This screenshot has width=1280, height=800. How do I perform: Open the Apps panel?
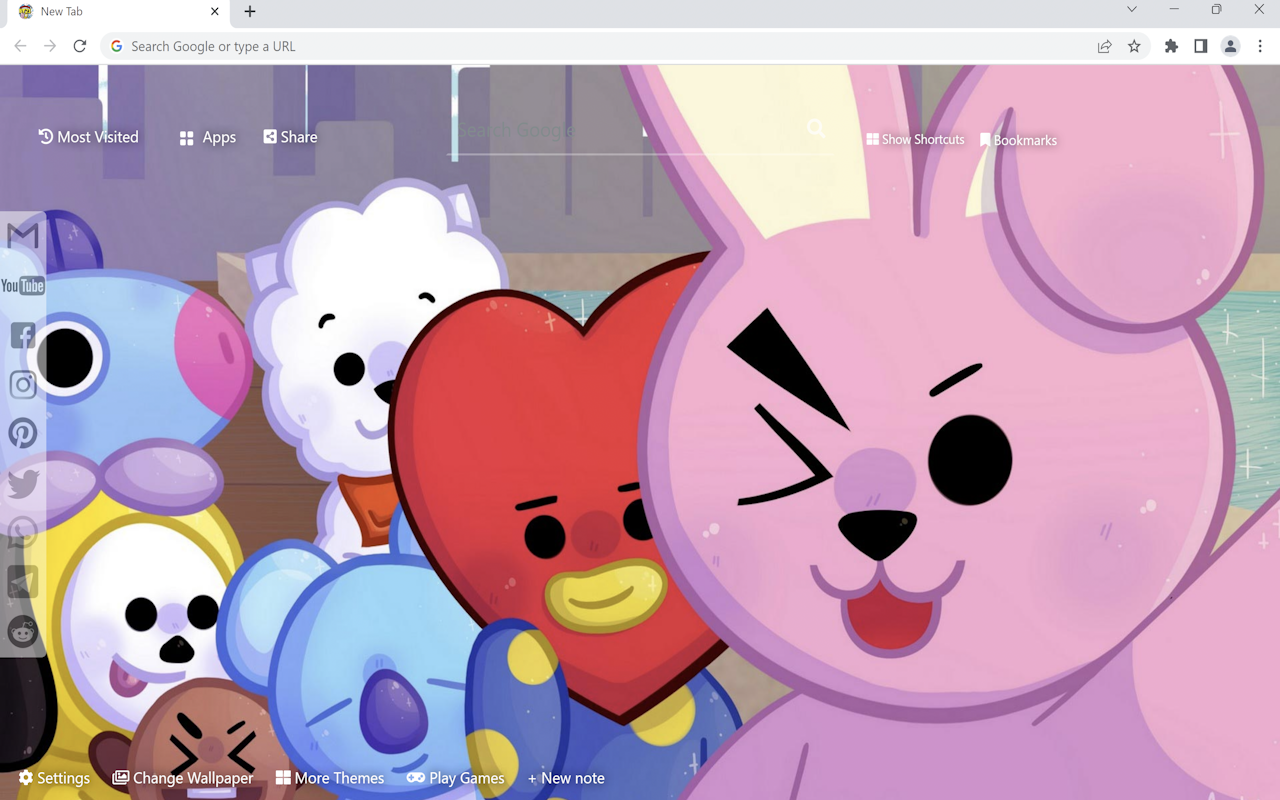[207, 137]
